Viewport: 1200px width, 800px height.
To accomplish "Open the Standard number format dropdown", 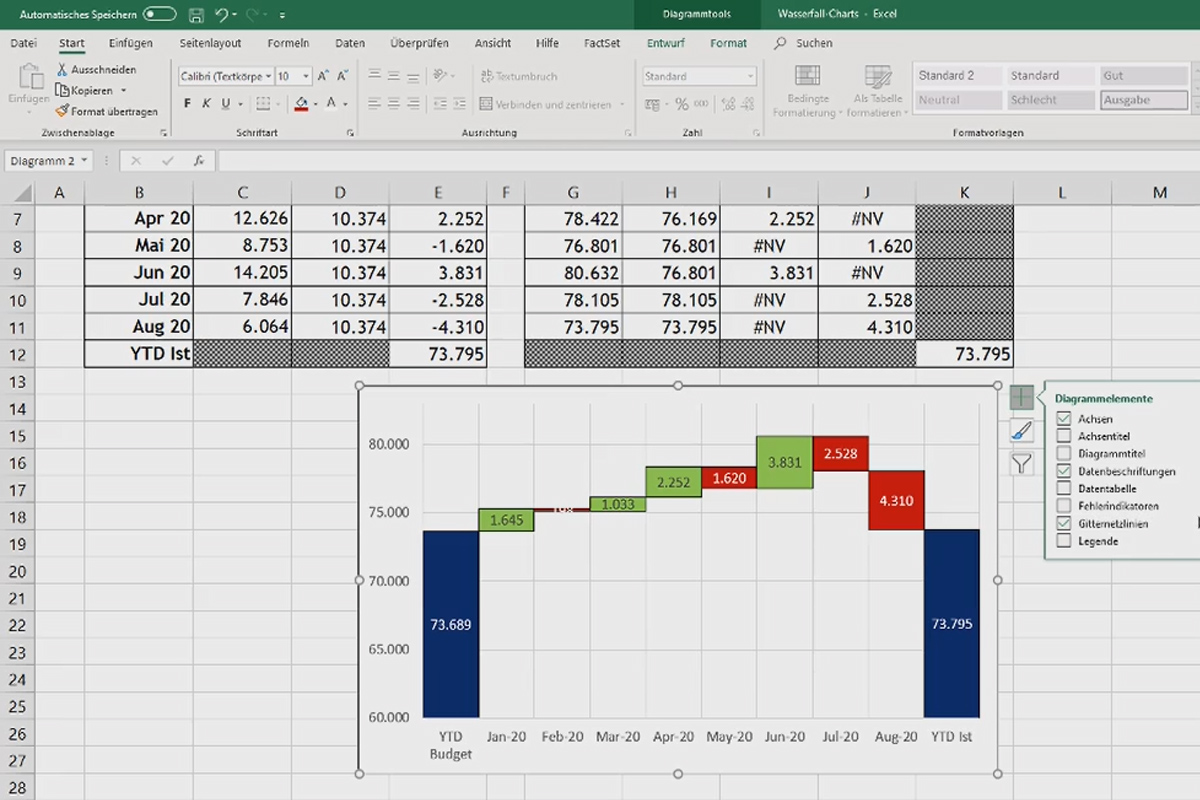I will (x=750, y=76).
